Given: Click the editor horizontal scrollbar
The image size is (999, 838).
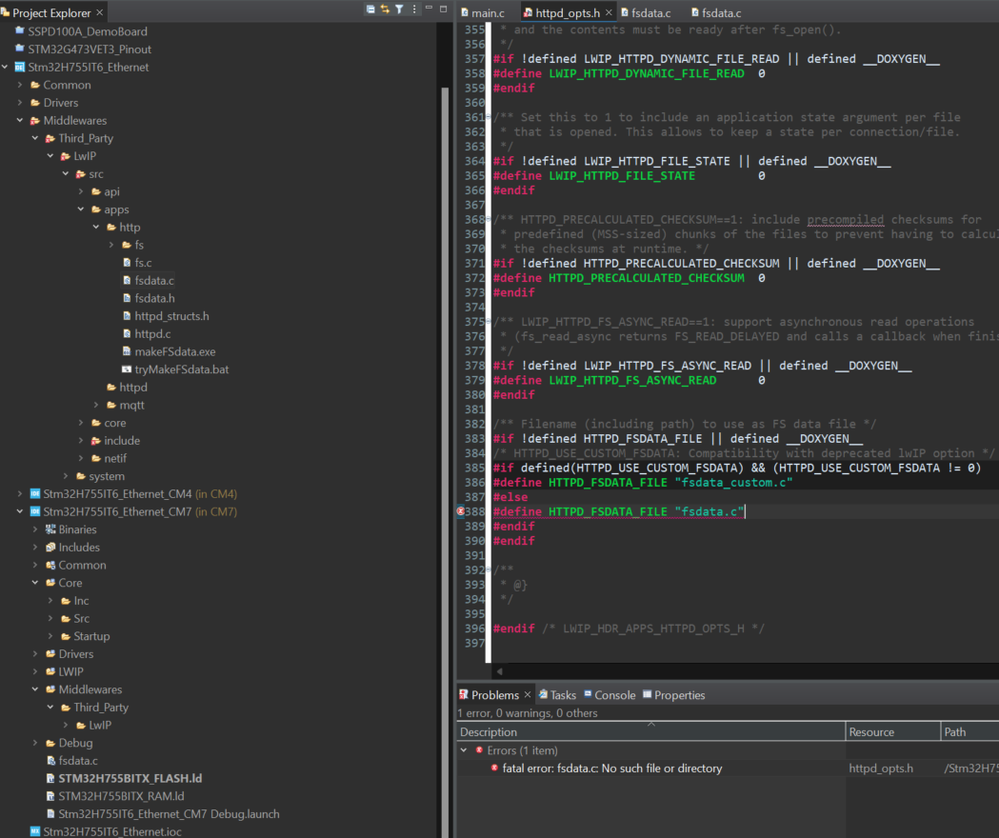Looking at the screenshot, I should click(x=740, y=671).
